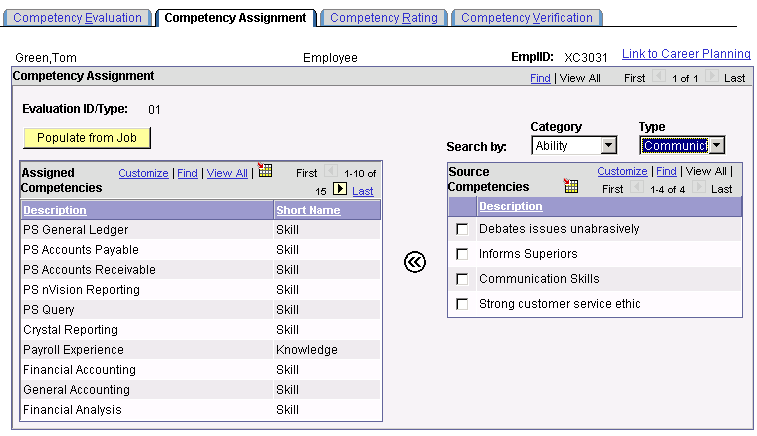
Task: Tick the Informs Superiors checkbox
Action: click(462, 254)
